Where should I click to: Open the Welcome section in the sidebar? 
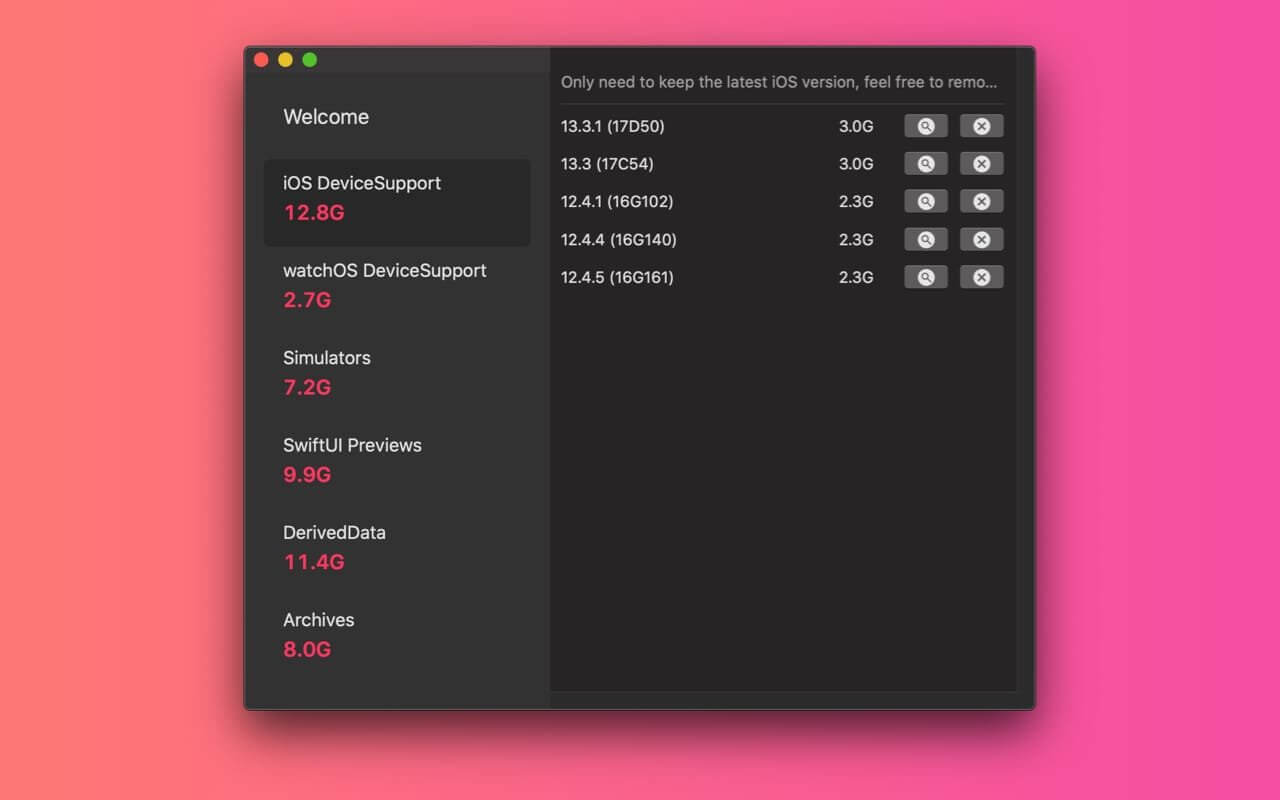pyautogui.click(x=326, y=117)
